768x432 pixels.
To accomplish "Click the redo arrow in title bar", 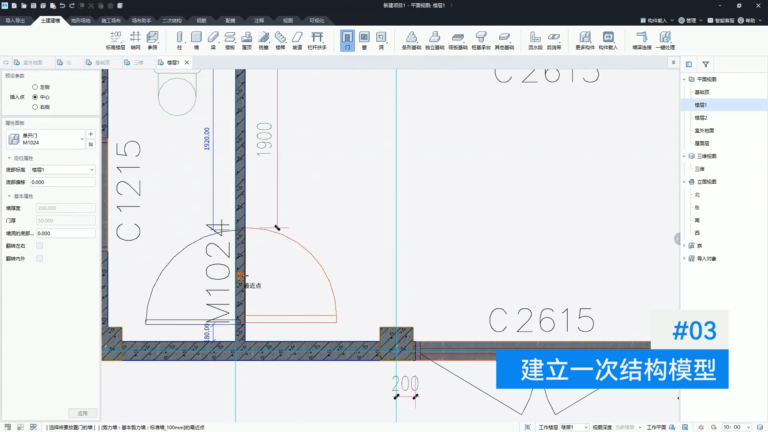I will 72,5.
